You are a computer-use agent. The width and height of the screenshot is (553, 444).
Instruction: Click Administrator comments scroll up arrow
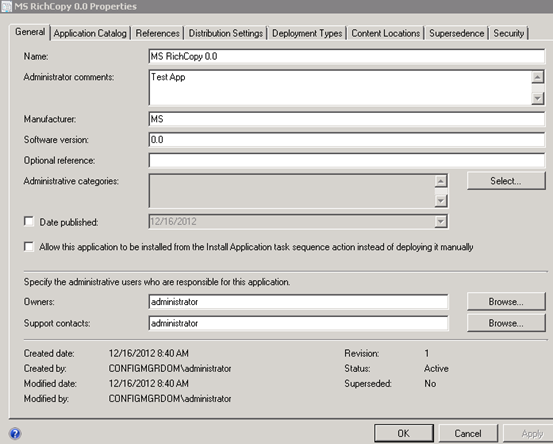pyautogui.click(x=537, y=77)
